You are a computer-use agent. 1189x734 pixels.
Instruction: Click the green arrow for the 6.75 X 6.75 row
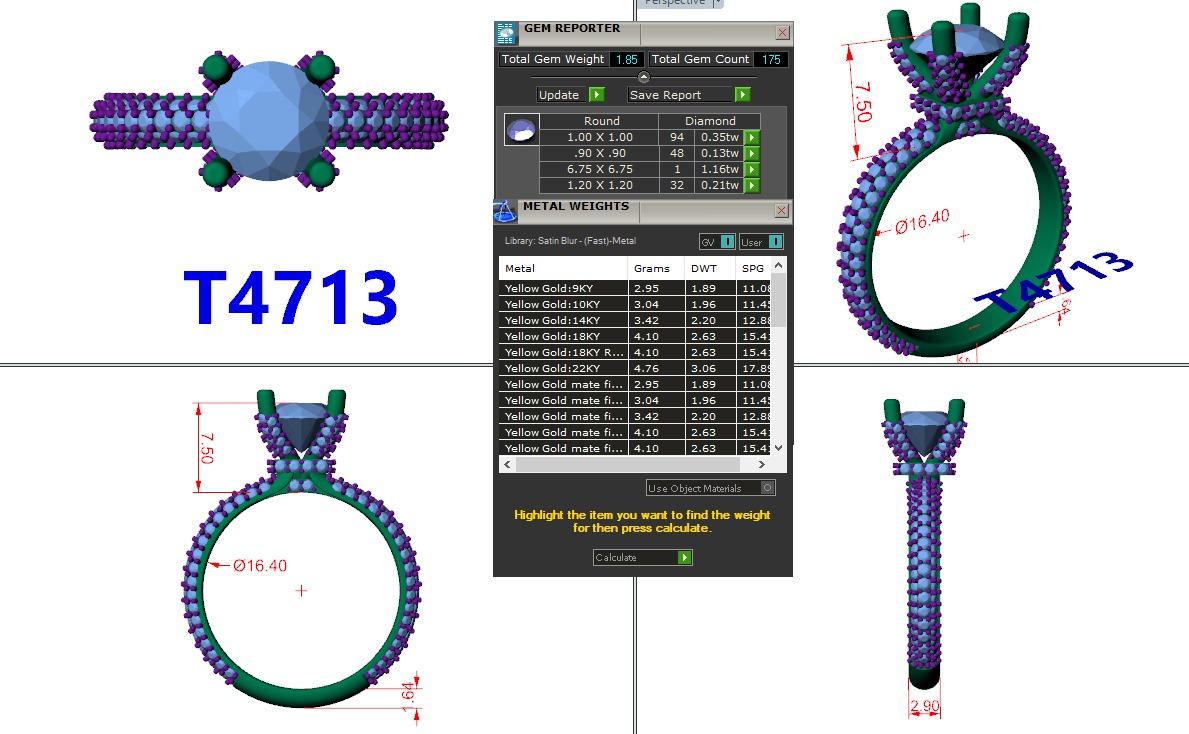pyautogui.click(x=752, y=170)
